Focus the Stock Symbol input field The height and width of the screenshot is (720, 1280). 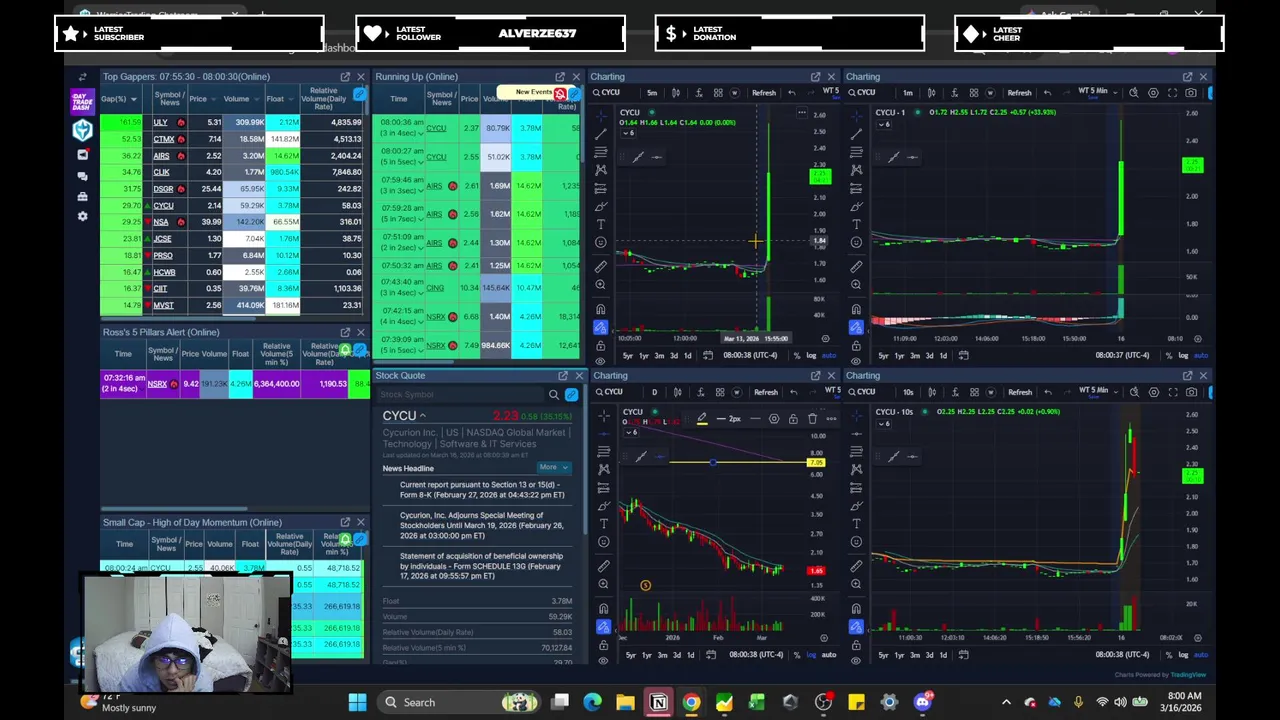461,395
